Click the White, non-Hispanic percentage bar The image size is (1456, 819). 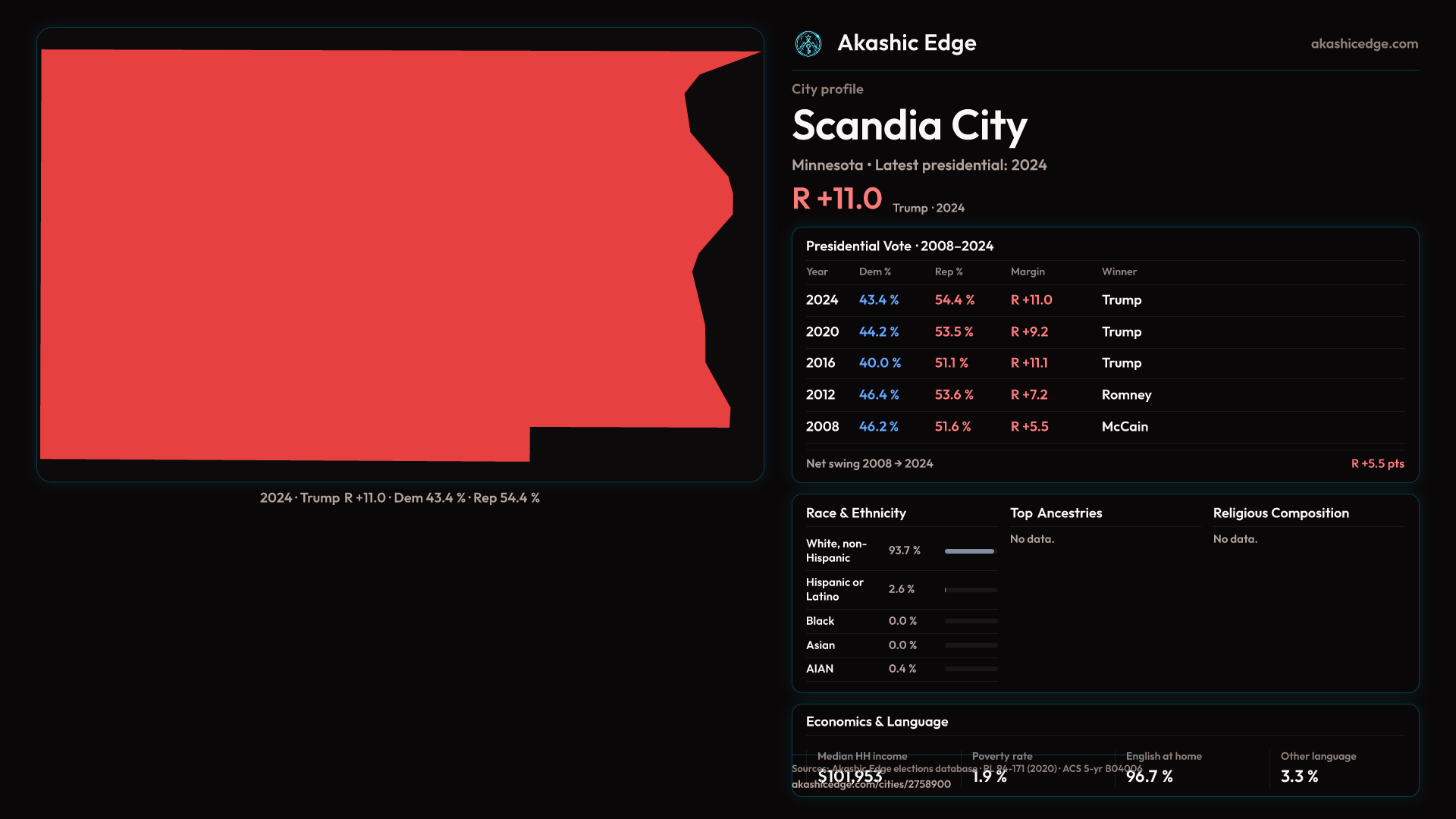pos(970,551)
